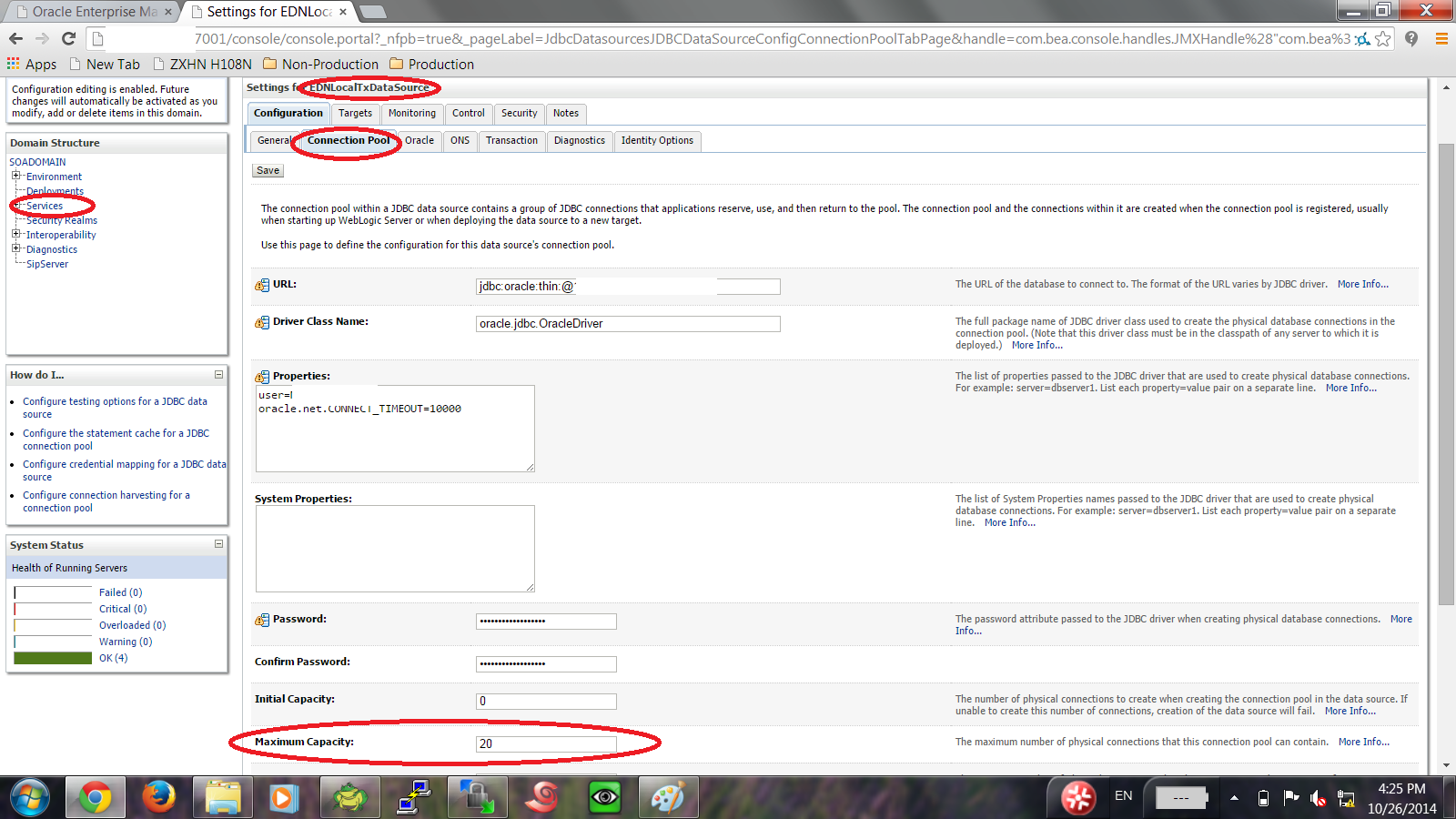
Task: Select the Services tree item
Action: 45,206
